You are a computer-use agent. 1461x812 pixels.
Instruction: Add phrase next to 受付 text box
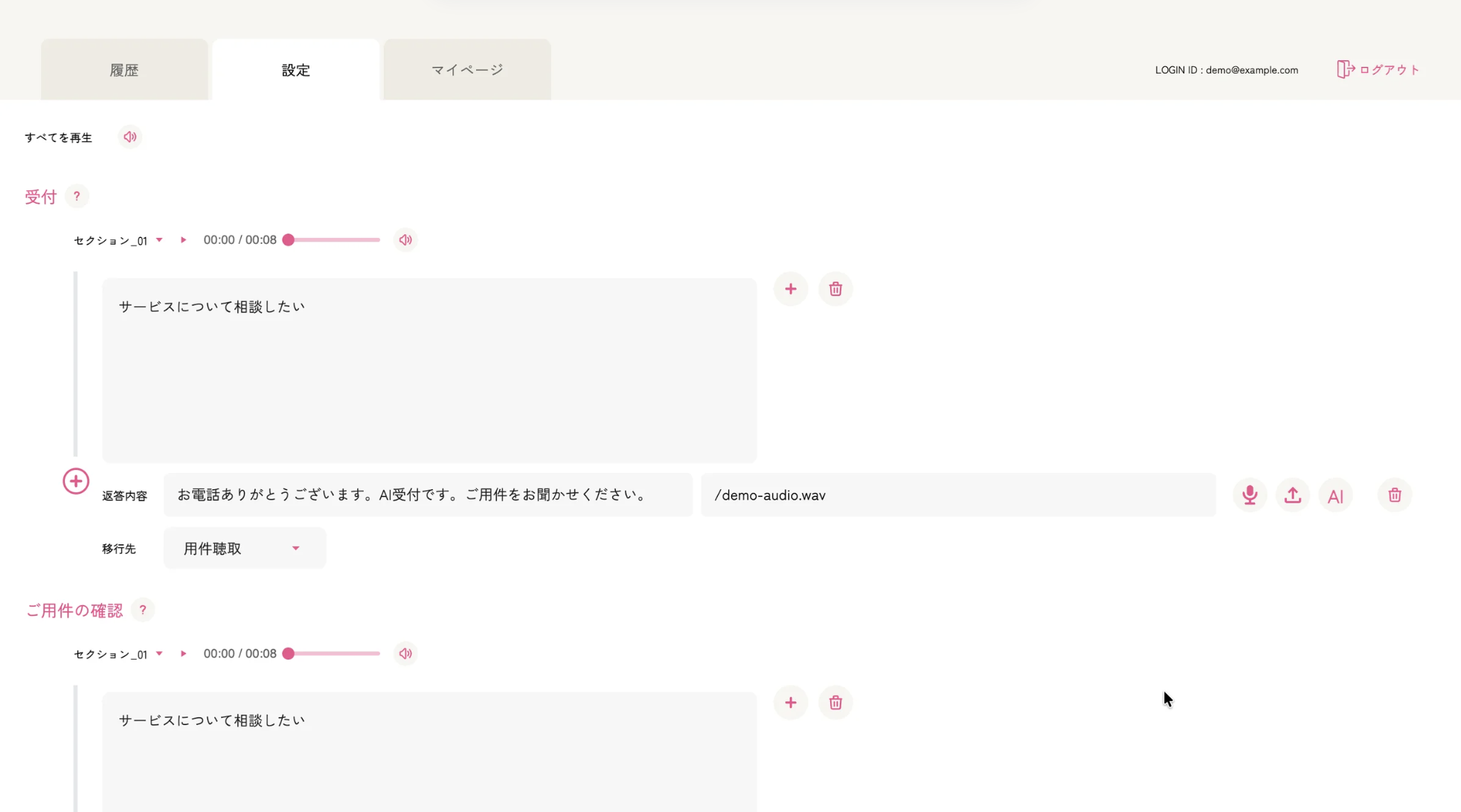point(791,289)
